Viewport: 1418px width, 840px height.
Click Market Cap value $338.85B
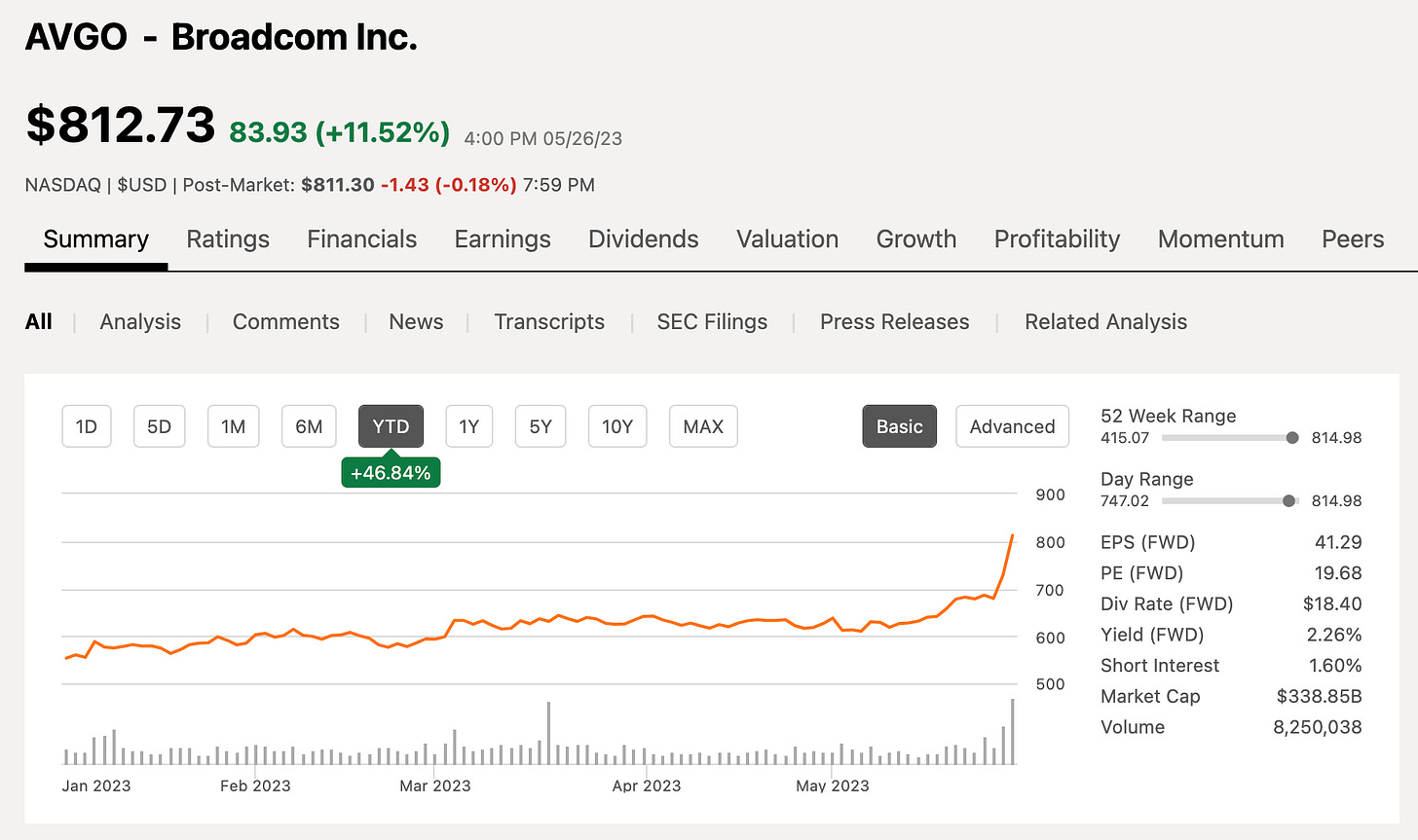tap(1320, 697)
